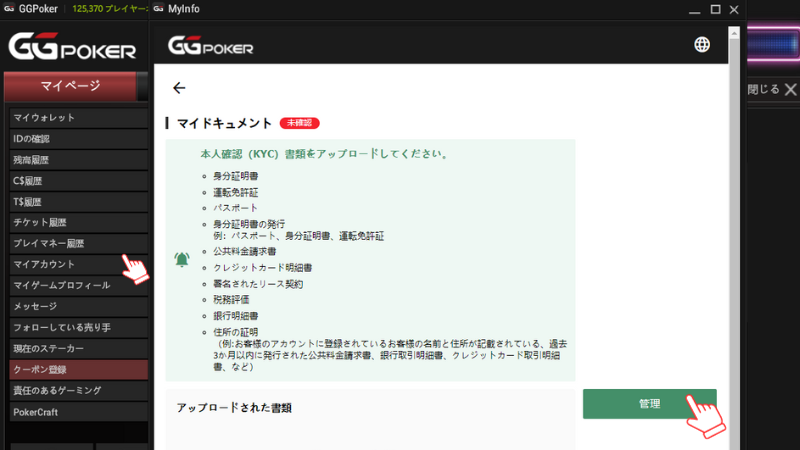Click the MyInfo window title icon
Viewport: 800px width, 450px height.
159,9
